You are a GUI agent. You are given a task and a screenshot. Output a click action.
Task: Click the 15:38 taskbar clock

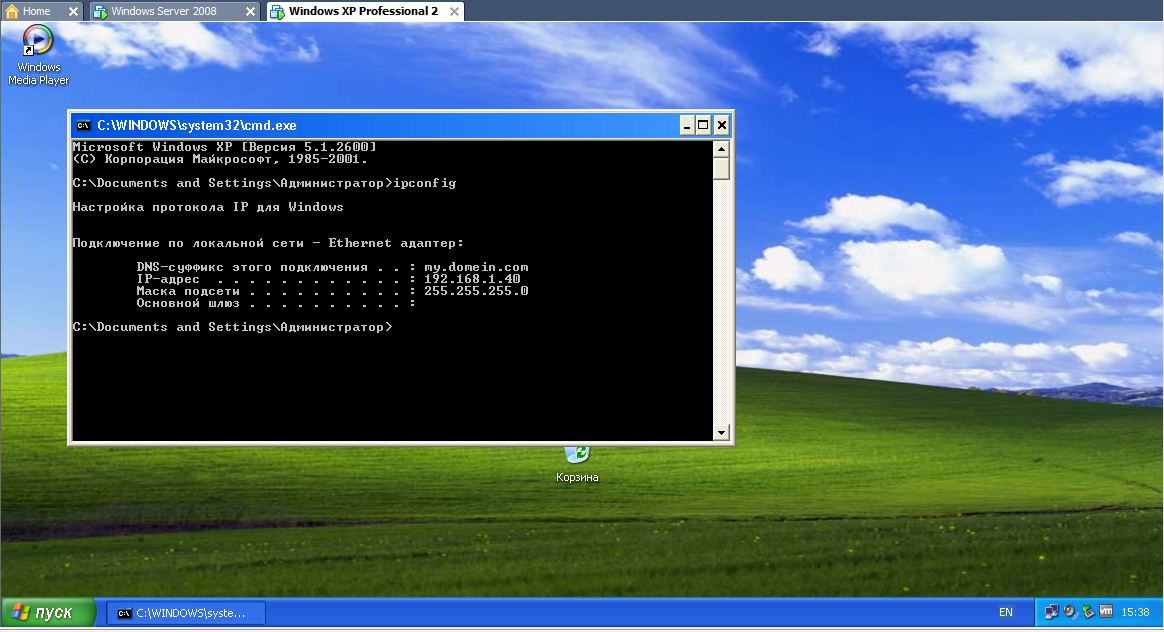[1135, 612]
